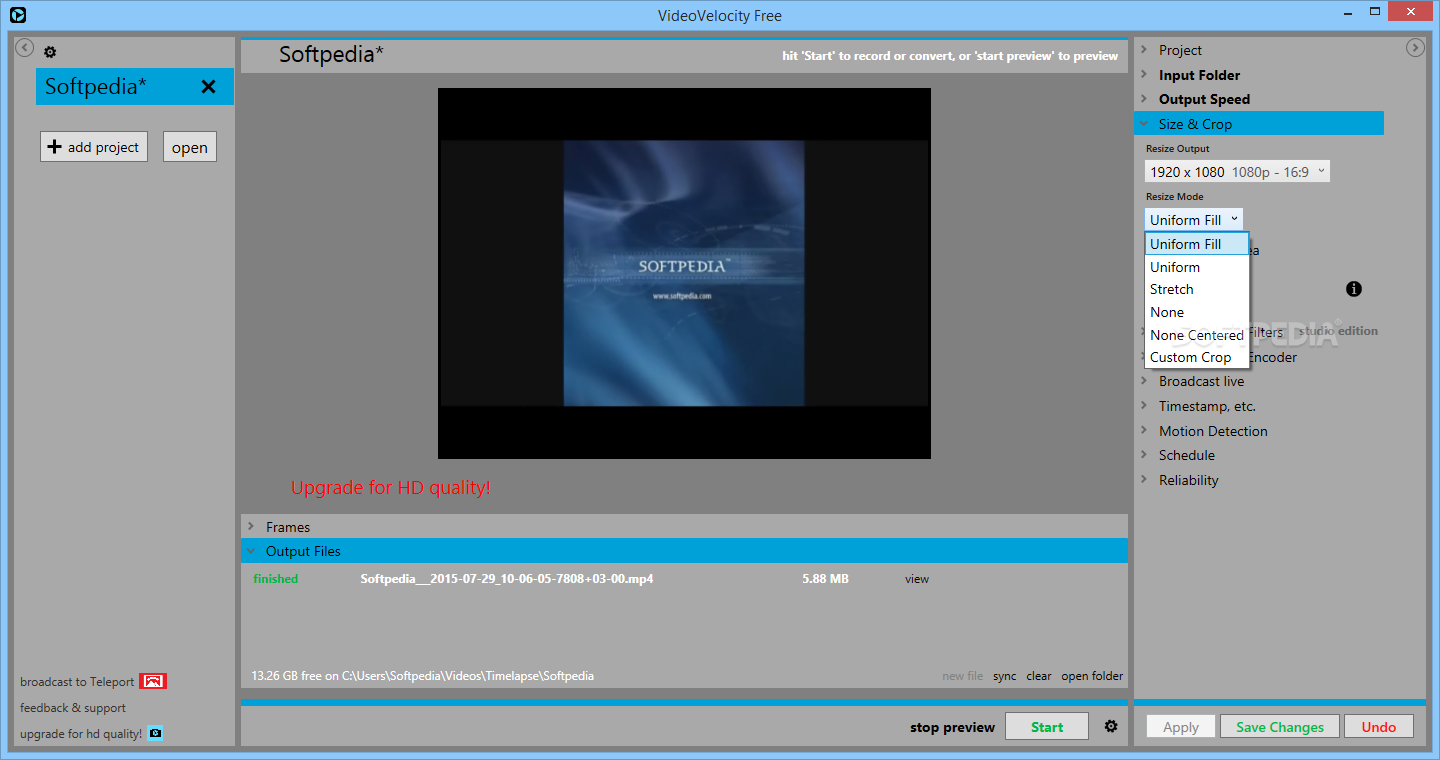Viewport: 1440px width, 760px height.
Task: Click the sync link
Action: [1004, 676]
